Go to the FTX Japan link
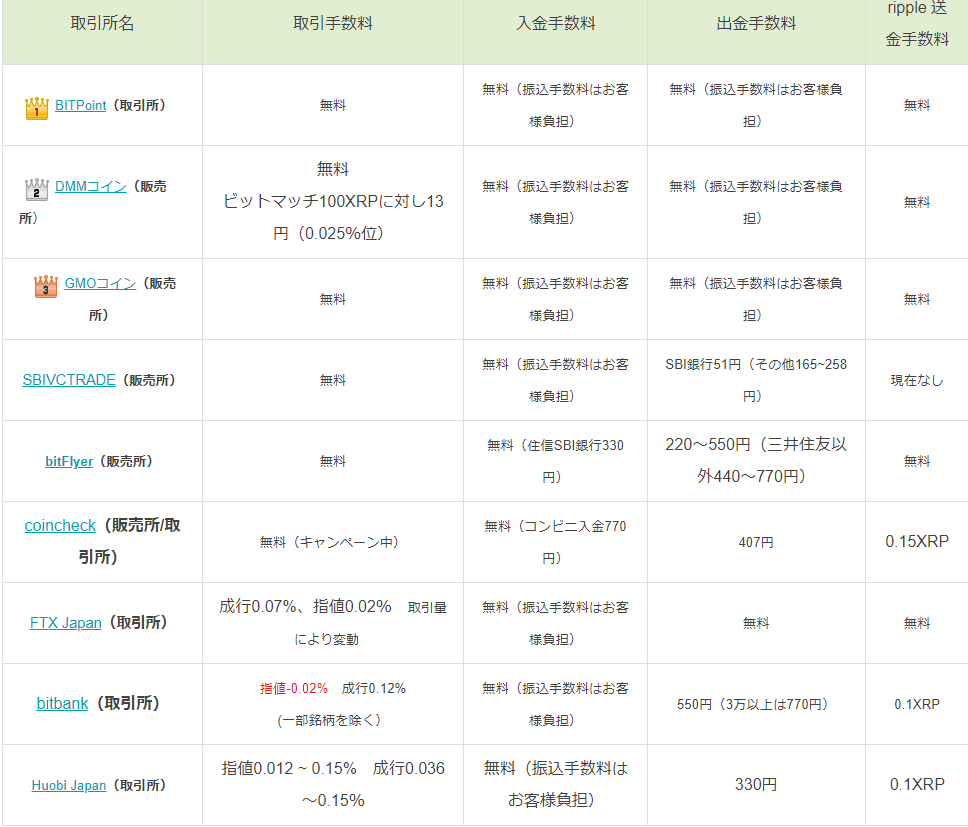The height and width of the screenshot is (827, 968). click(66, 623)
